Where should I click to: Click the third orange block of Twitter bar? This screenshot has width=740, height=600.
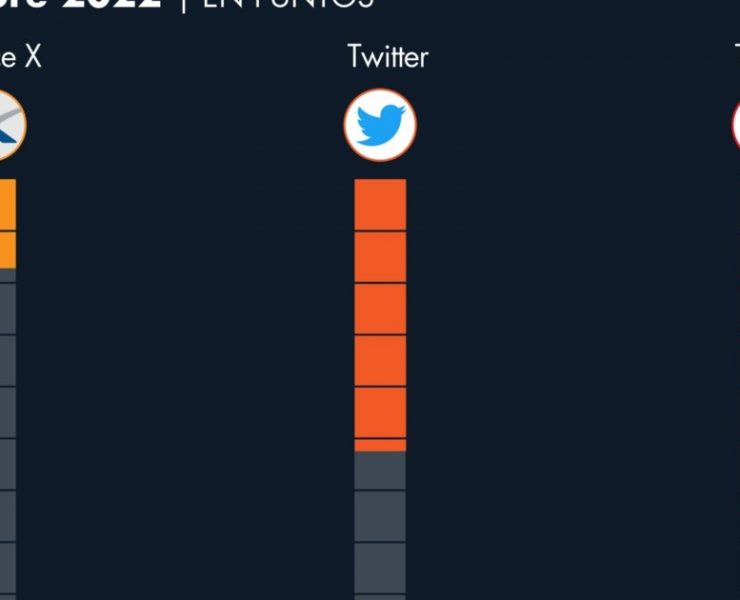pos(380,309)
